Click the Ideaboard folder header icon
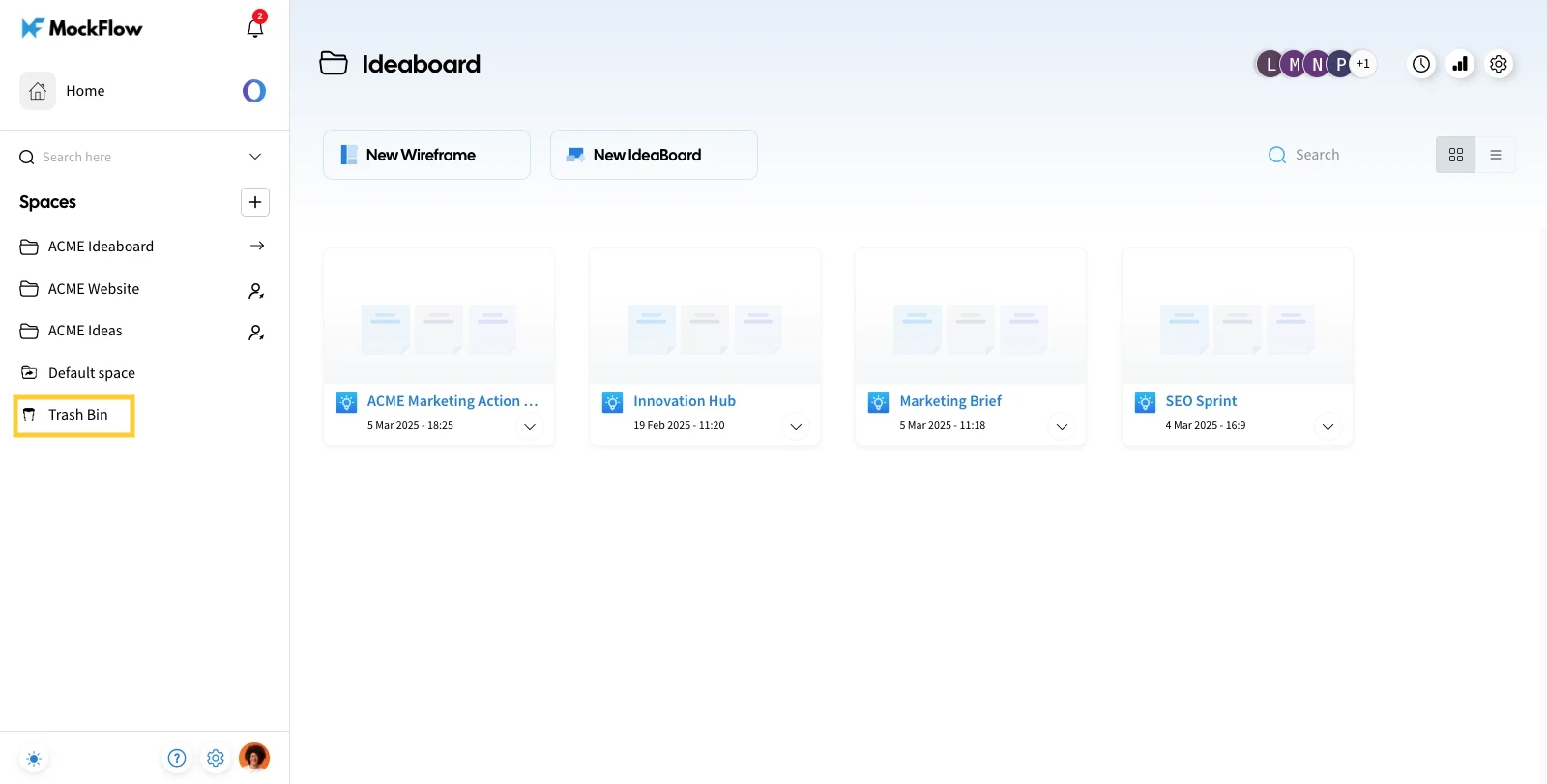Screen dimensions: 1547x784 coord(334,64)
